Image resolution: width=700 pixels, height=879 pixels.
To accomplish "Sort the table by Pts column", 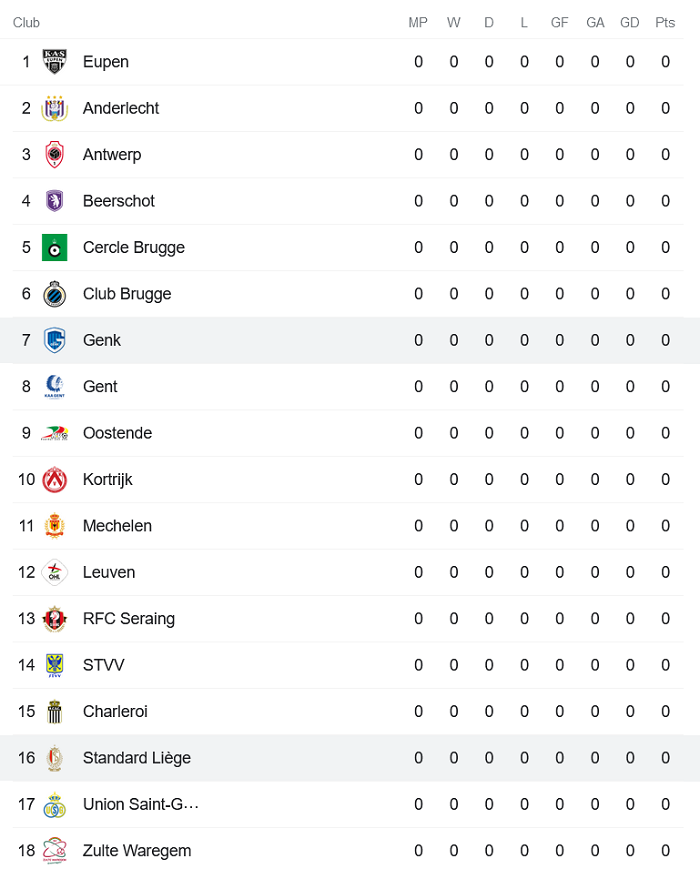I will (665, 22).
